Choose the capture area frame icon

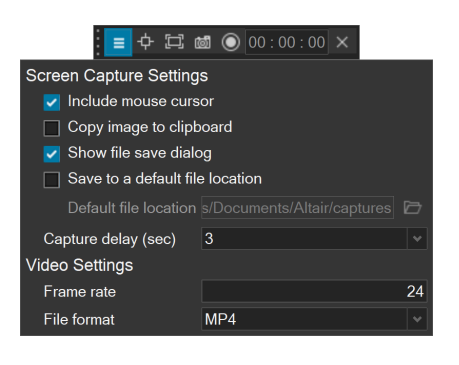tap(174, 42)
